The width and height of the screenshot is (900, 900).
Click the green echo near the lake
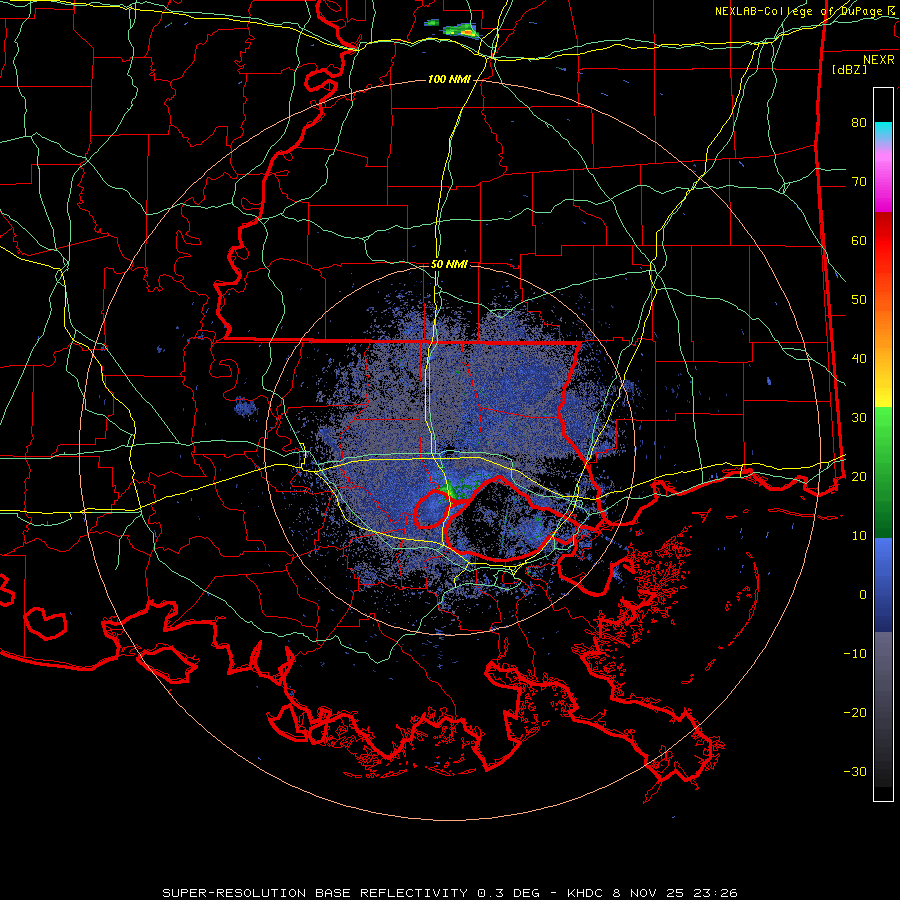pyautogui.click(x=450, y=491)
